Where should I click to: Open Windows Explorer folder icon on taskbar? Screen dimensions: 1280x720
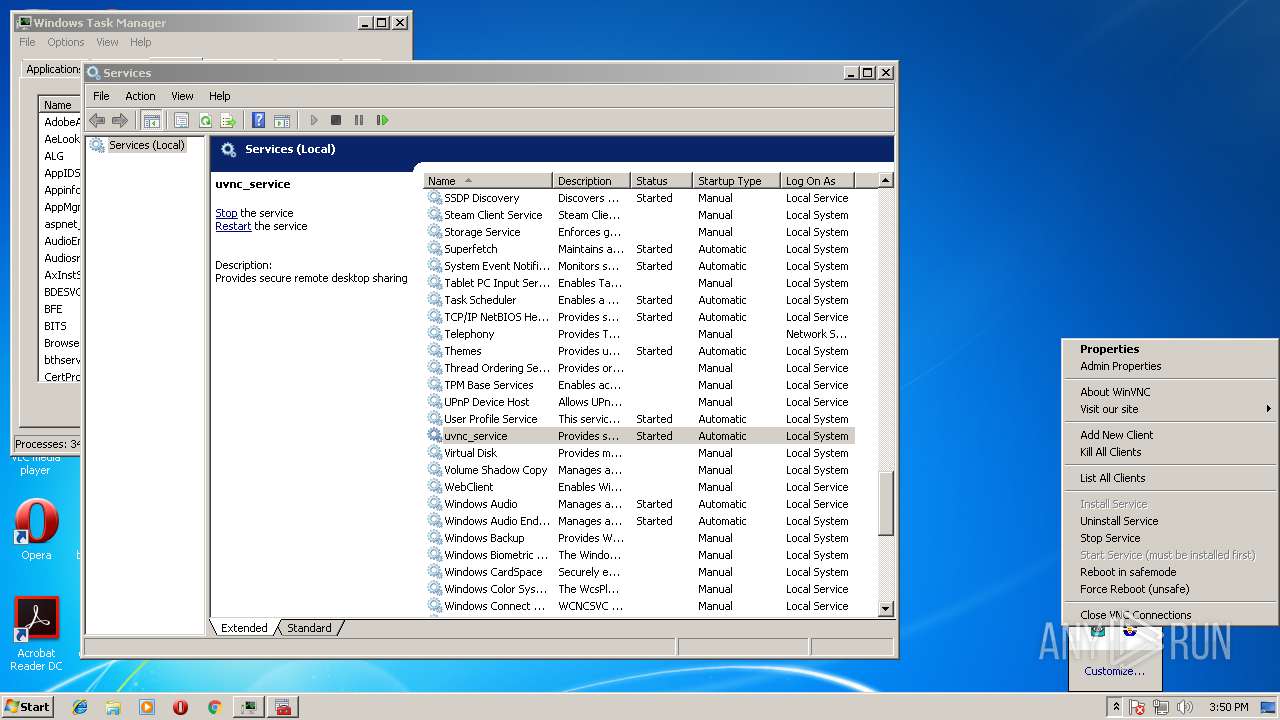[113, 707]
